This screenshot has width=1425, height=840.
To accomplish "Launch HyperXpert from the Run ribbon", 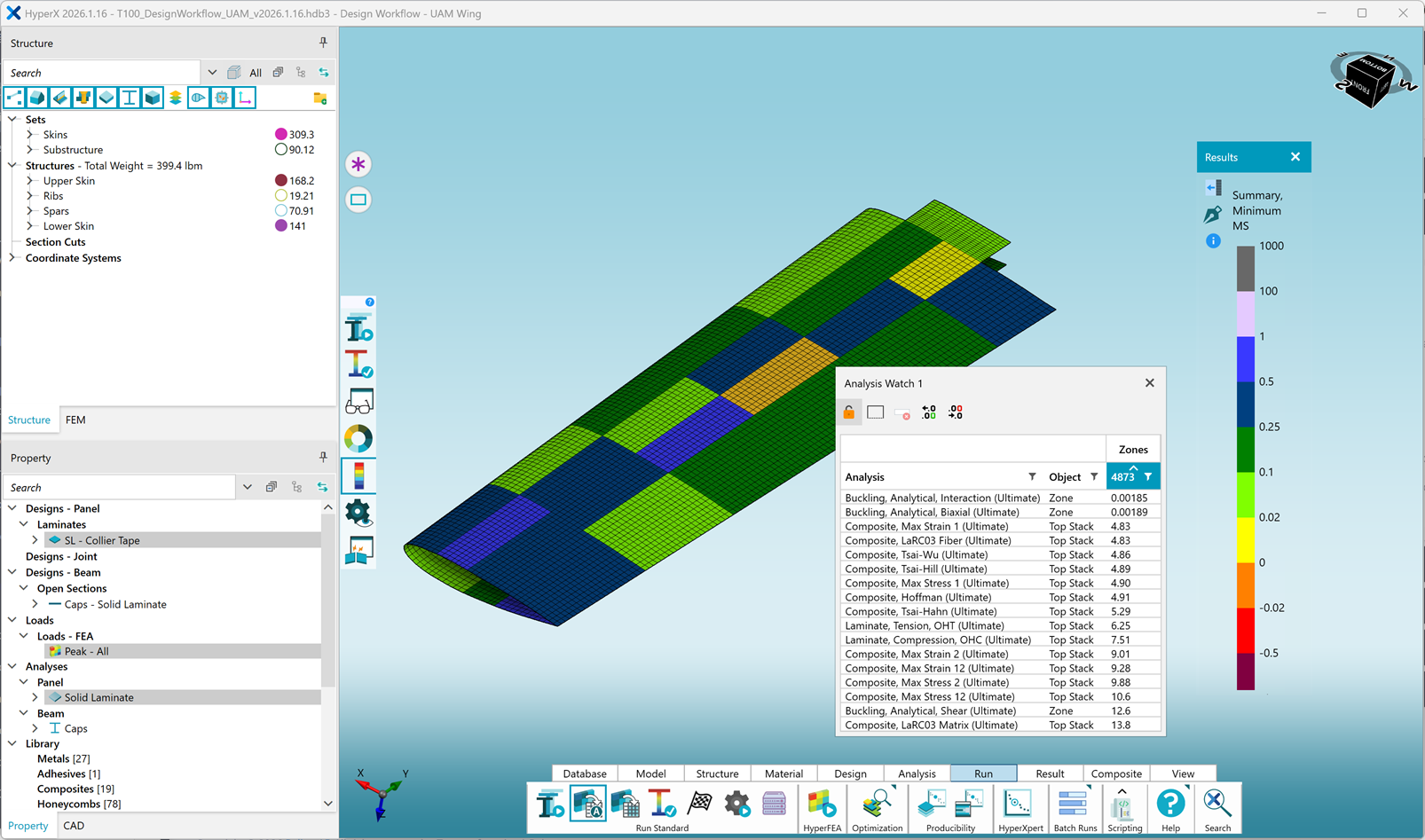I will click(1020, 805).
